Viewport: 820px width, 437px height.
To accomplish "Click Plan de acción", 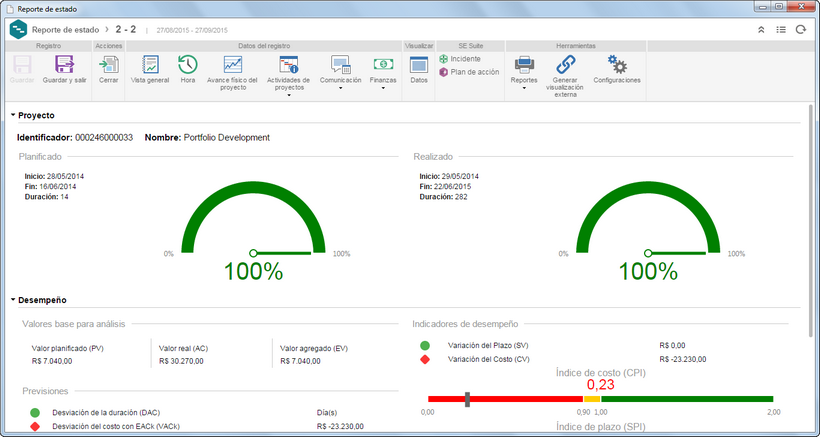I will click(x=469, y=72).
